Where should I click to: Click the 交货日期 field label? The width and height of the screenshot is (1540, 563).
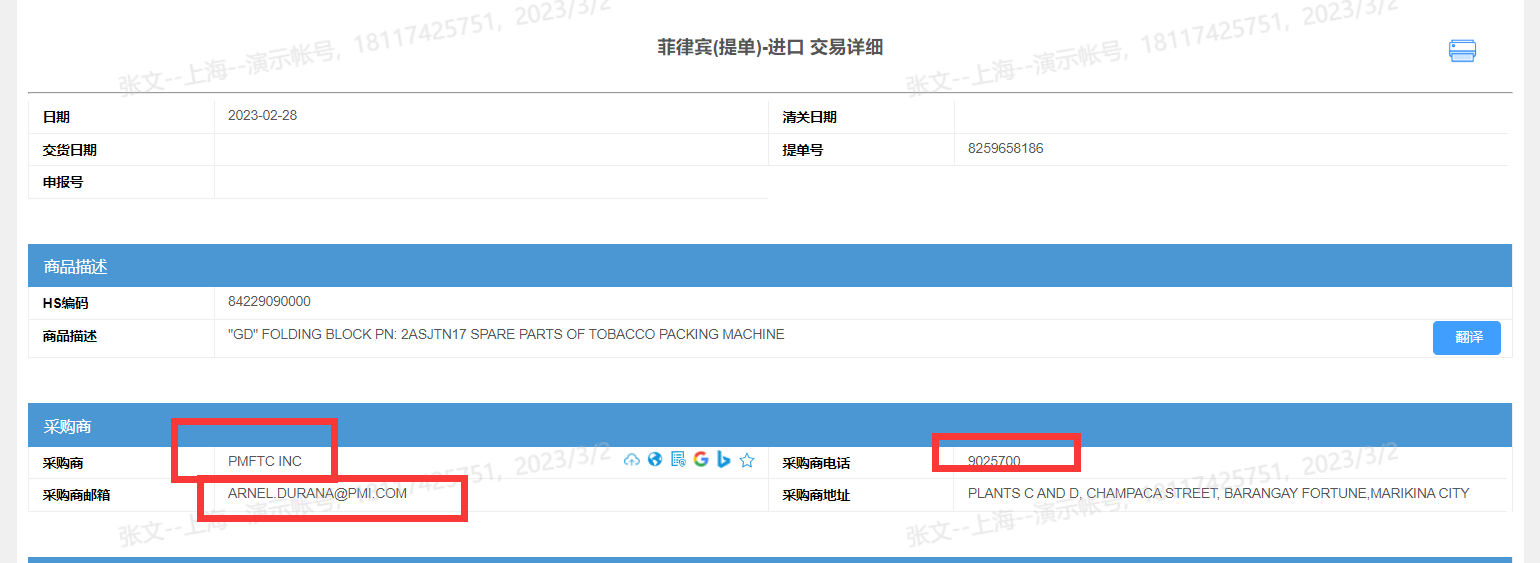click(70, 150)
